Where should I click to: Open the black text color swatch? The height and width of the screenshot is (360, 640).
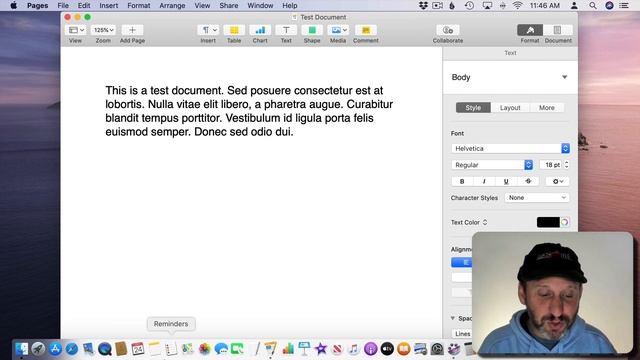[548, 222]
